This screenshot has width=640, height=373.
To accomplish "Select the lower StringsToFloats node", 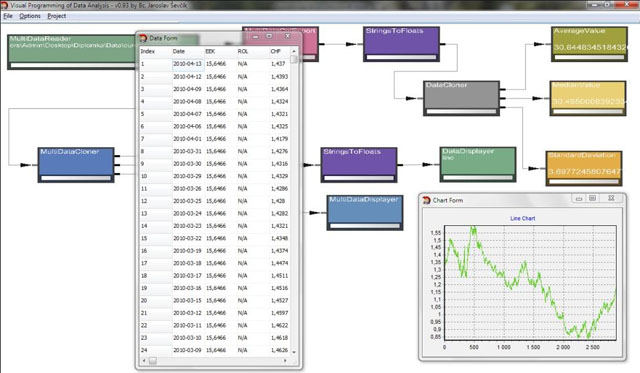I will (359, 165).
